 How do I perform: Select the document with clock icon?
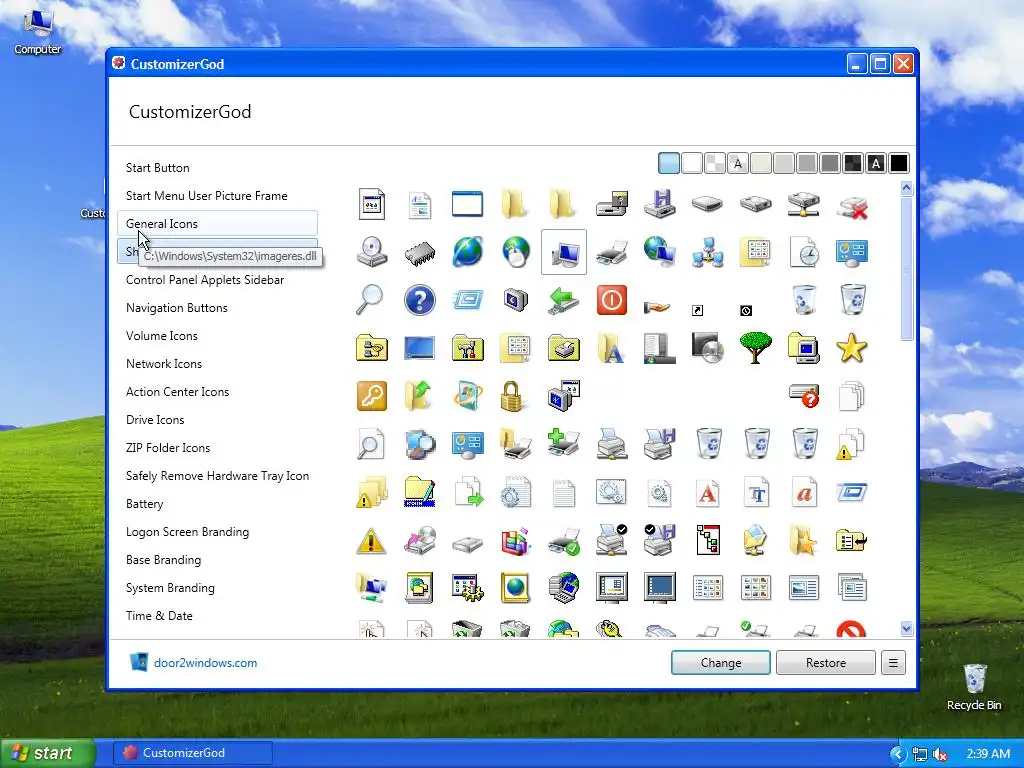point(804,252)
